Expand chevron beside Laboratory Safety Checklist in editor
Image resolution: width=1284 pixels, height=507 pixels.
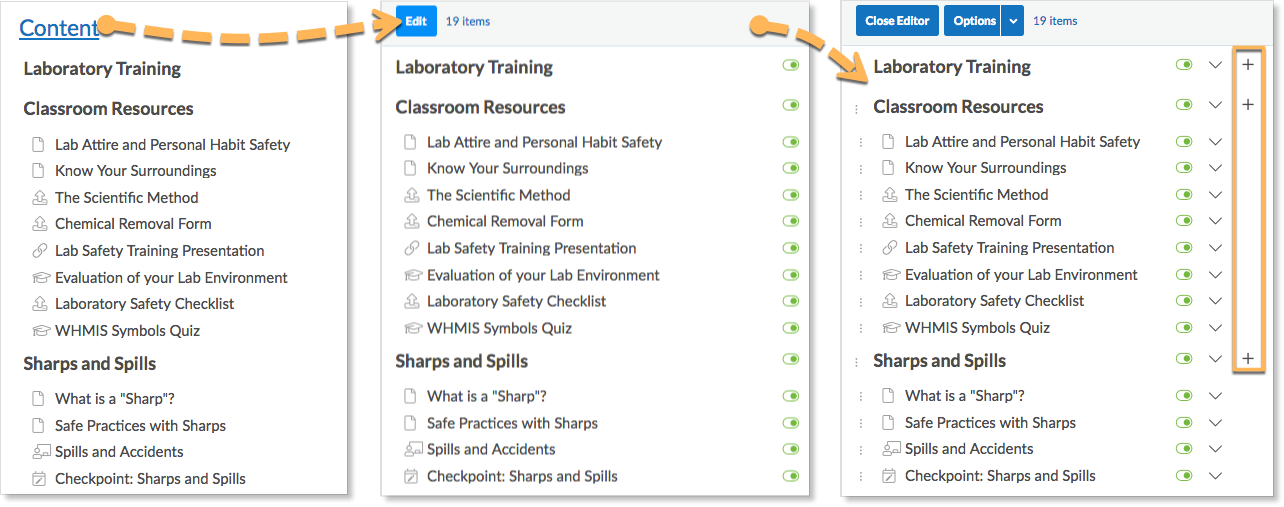coord(1215,301)
